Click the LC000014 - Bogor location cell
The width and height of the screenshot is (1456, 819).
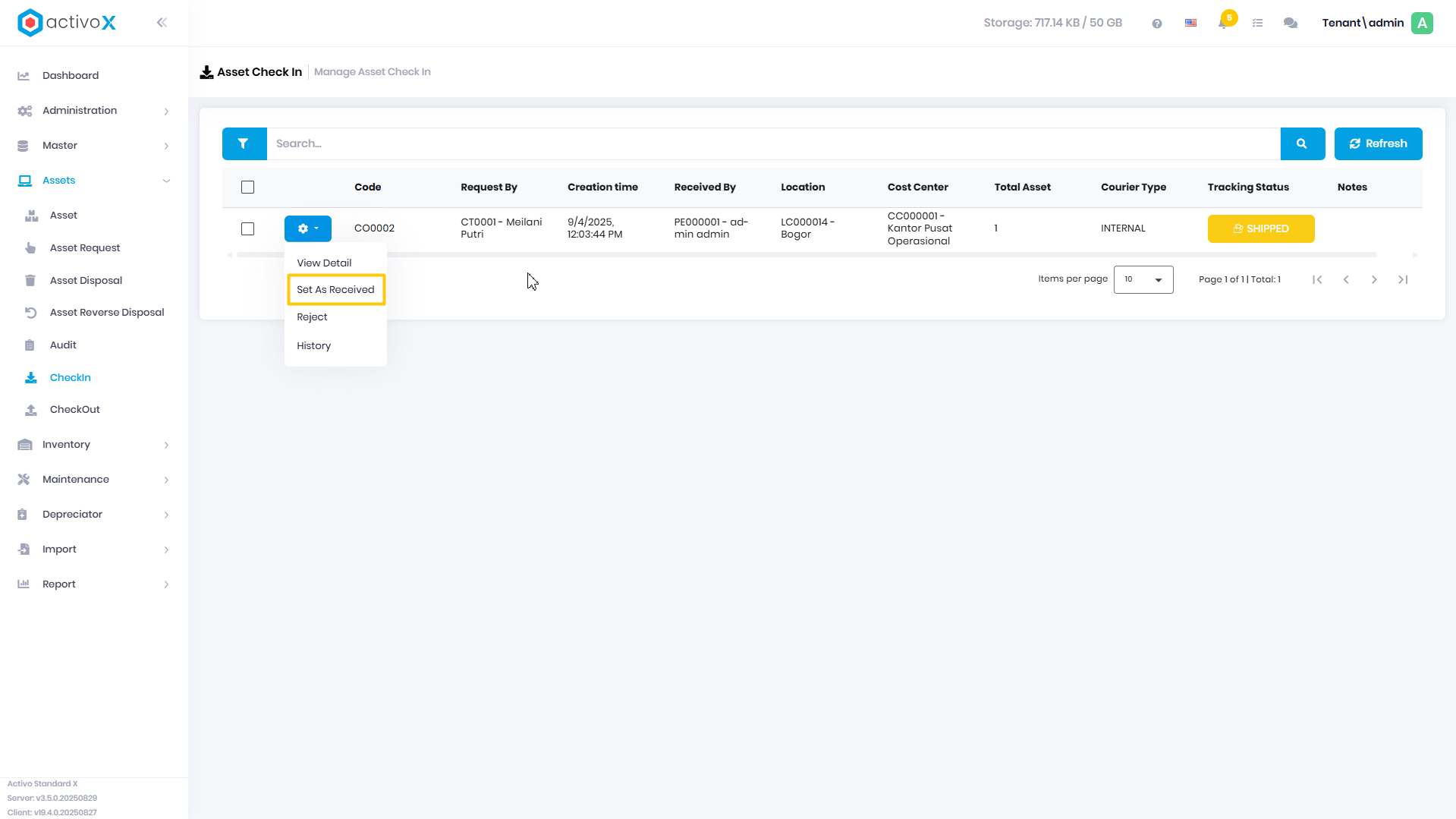click(807, 228)
